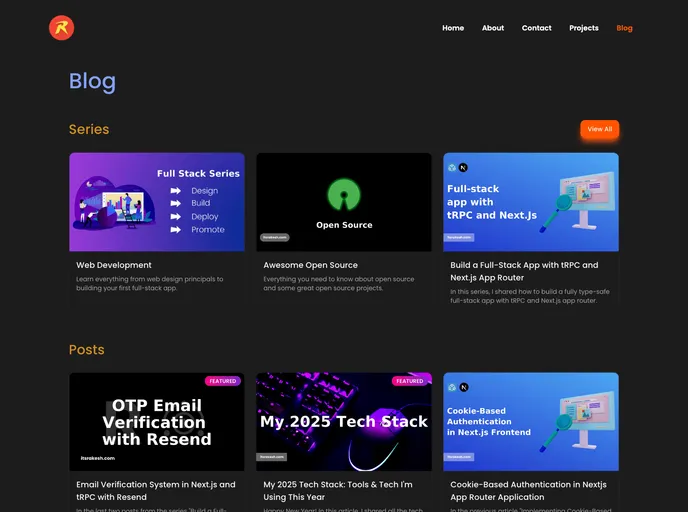688x512 pixels.
Task: Open the OTP Email Verification post thumbnail
Action: pyautogui.click(x=157, y=422)
